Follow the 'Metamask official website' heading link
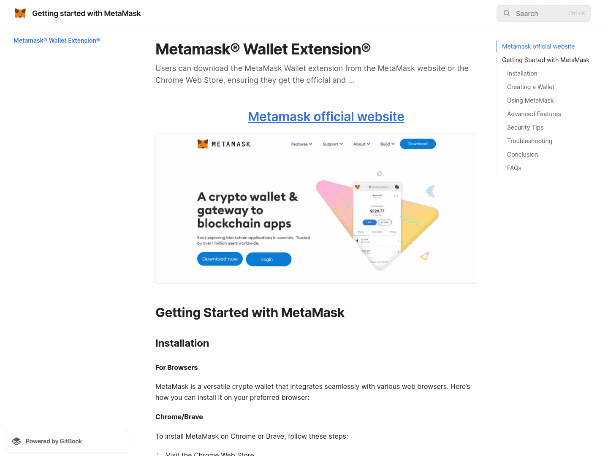This screenshot has height=456, width=608. coord(326,117)
